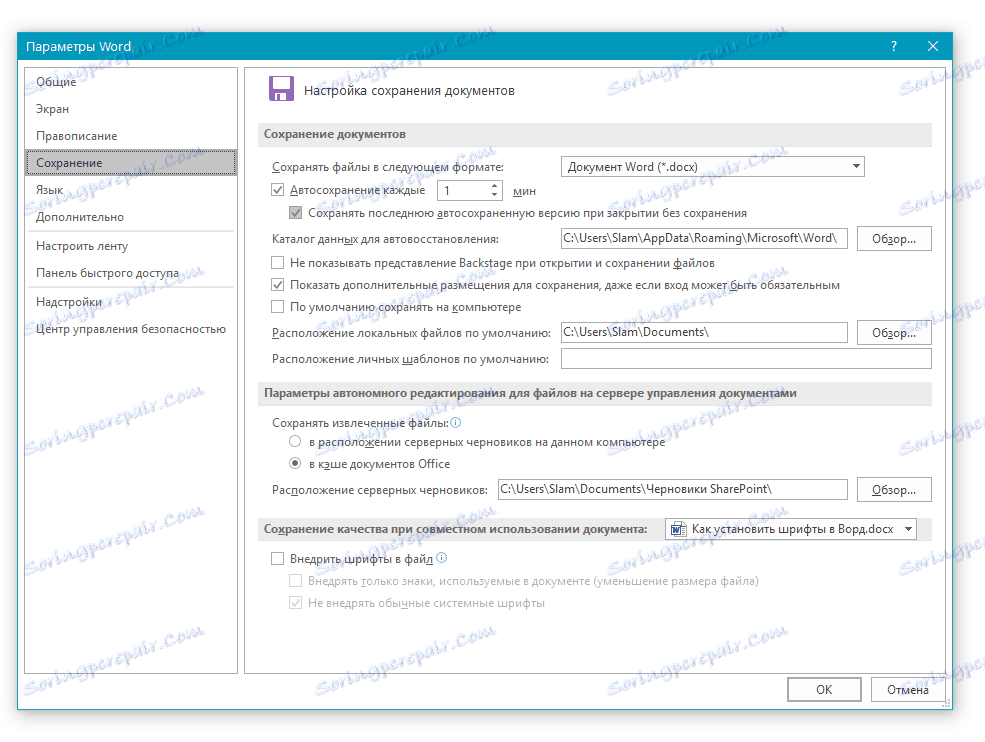Image resolution: width=985 pixels, height=742 pixels.
Task: Open the Экран category
Action: tap(131, 109)
